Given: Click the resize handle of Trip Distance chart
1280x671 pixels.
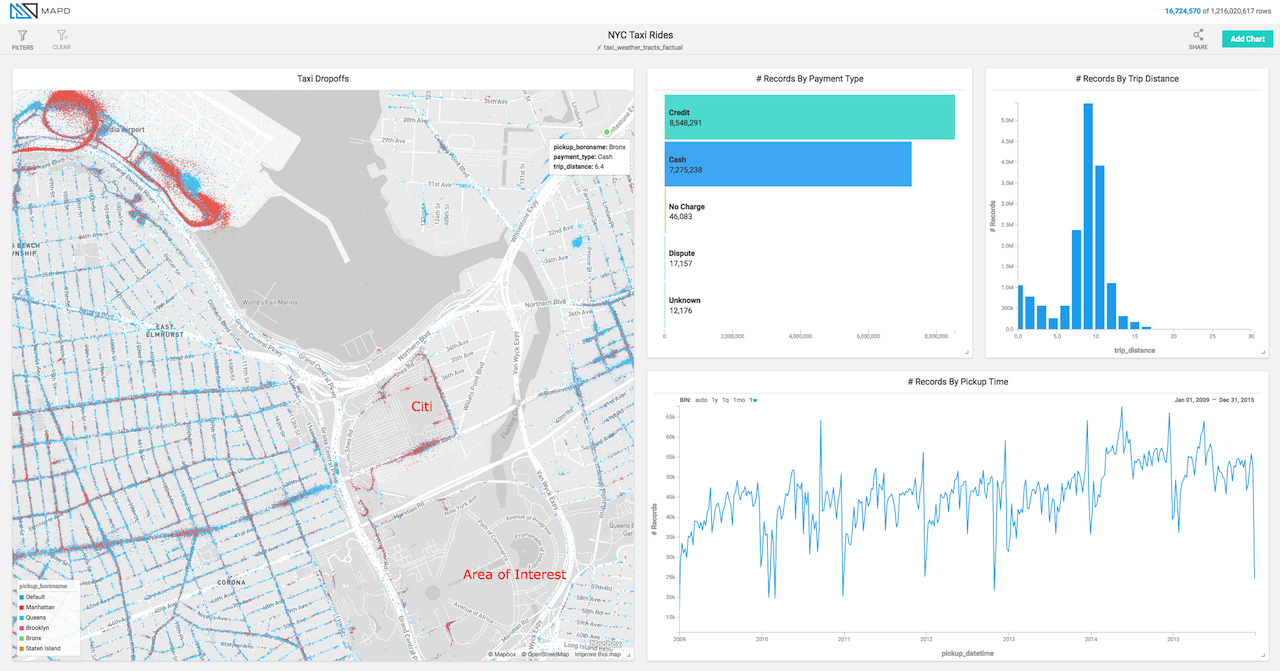Looking at the screenshot, I should pyautogui.click(x=1263, y=352).
